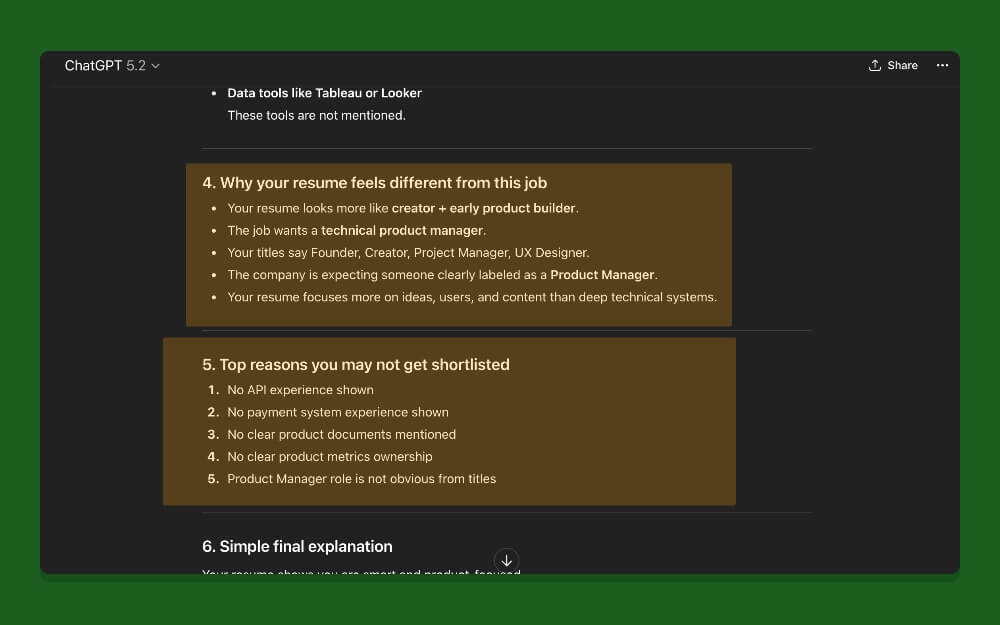
Task: Click the bullet about ideas, users, and content
Action: [472, 297]
